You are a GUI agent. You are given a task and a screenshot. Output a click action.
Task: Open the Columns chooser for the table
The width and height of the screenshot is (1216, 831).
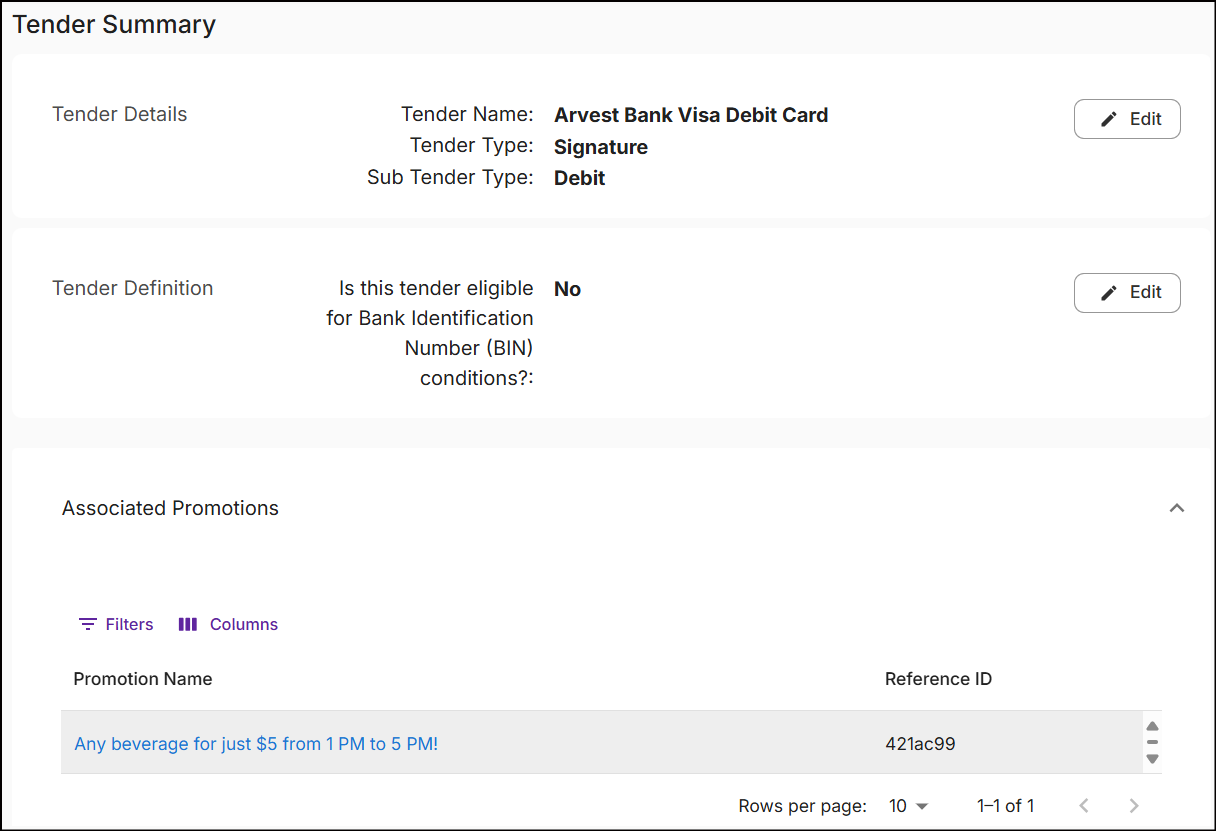[x=228, y=624]
